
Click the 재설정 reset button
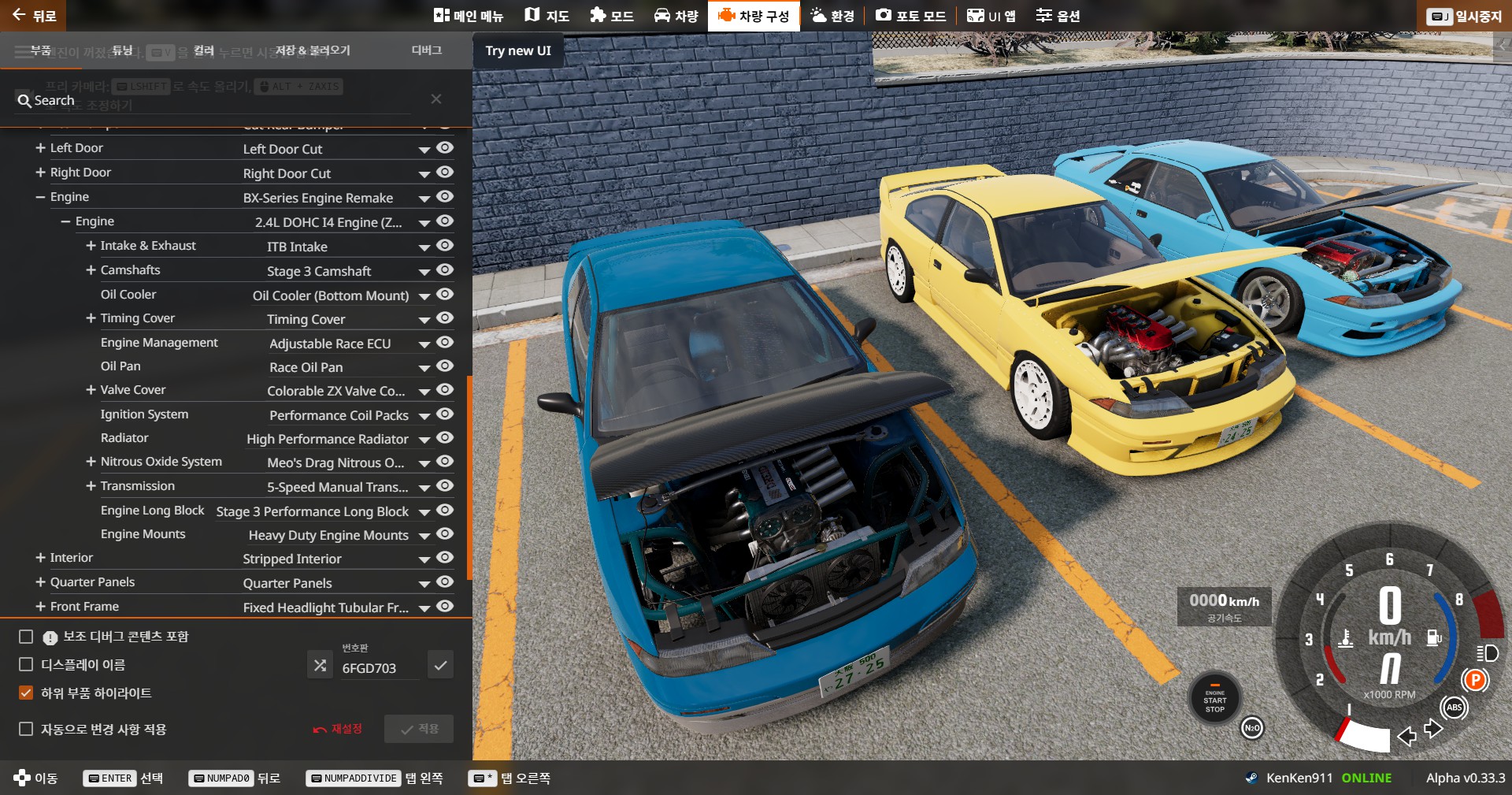(338, 729)
